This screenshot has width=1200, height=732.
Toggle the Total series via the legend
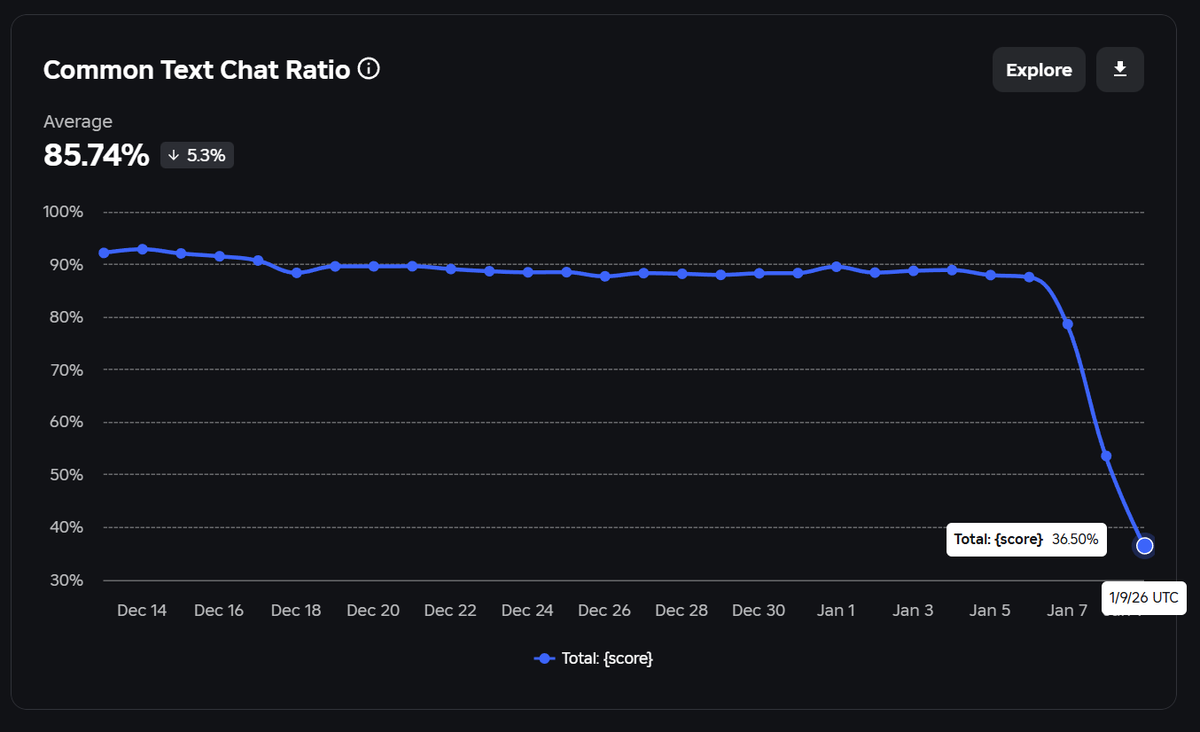click(x=593, y=658)
